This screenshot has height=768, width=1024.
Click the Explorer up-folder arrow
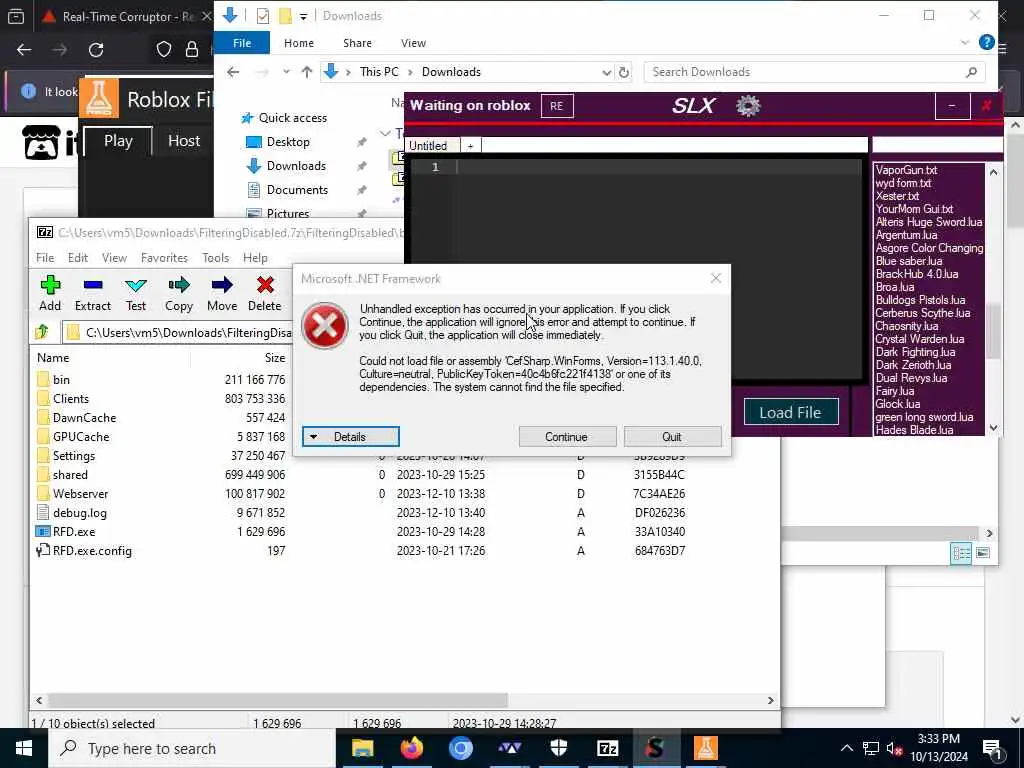306,72
